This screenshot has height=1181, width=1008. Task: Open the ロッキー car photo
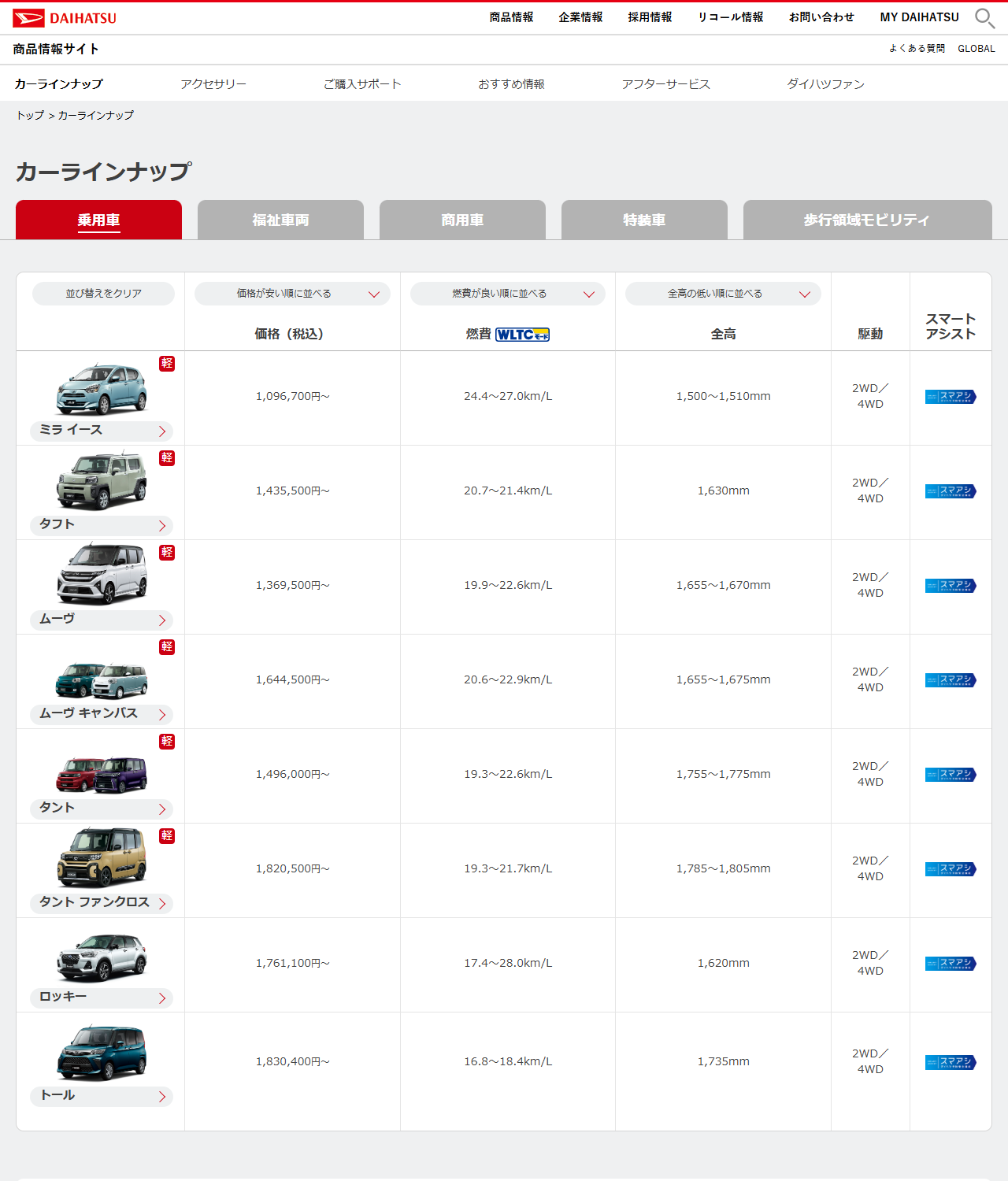(x=102, y=957)
